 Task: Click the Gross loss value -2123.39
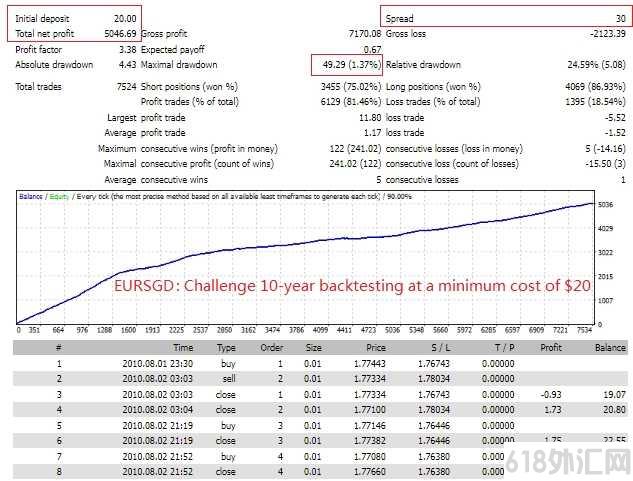click(x=608, y=34)
